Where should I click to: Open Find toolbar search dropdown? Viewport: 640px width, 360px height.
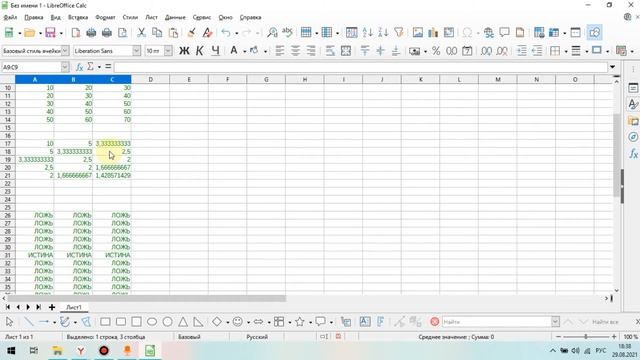pos(555,322)
